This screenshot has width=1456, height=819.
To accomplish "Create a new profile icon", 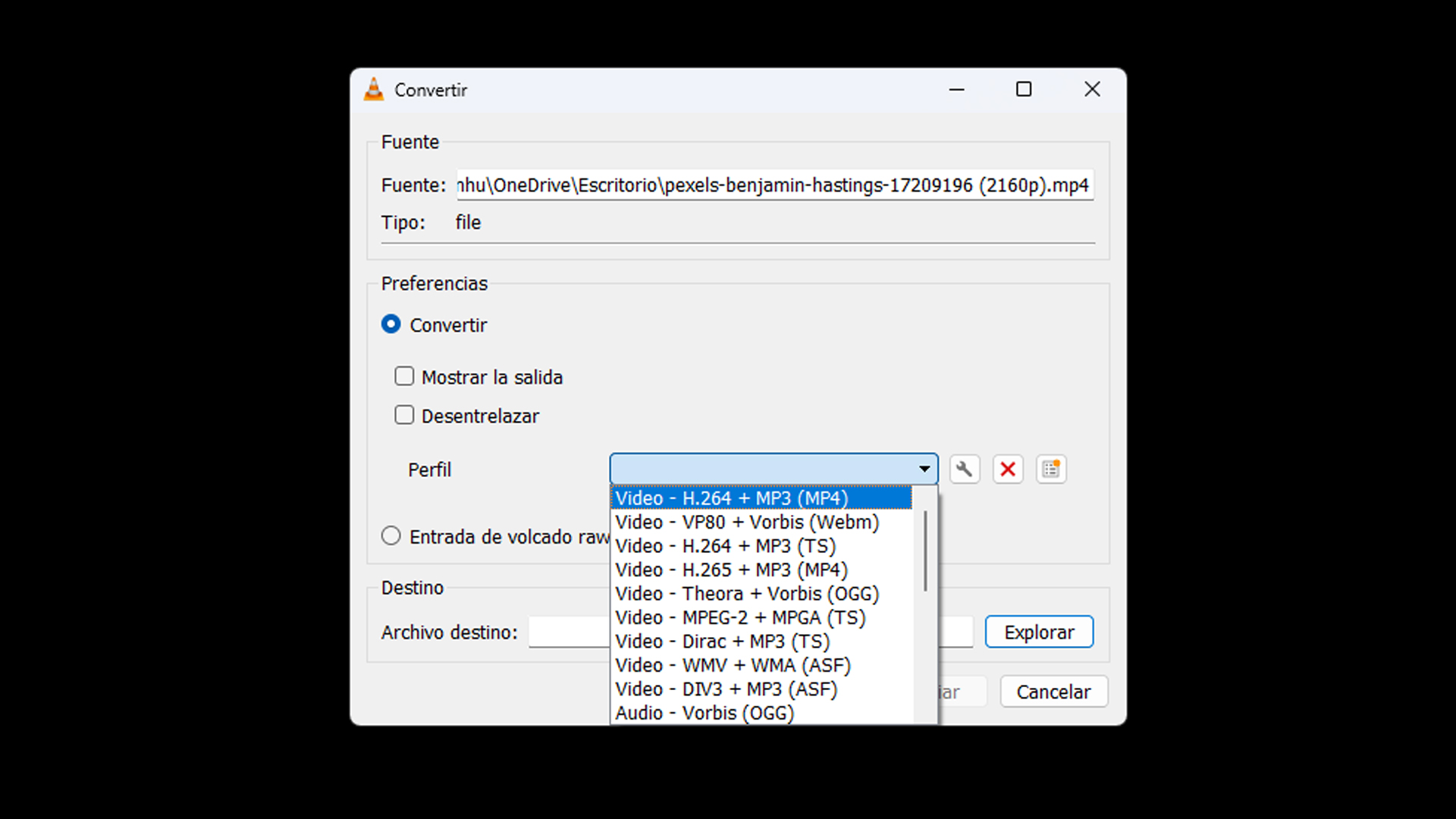I will (1051, 469).
